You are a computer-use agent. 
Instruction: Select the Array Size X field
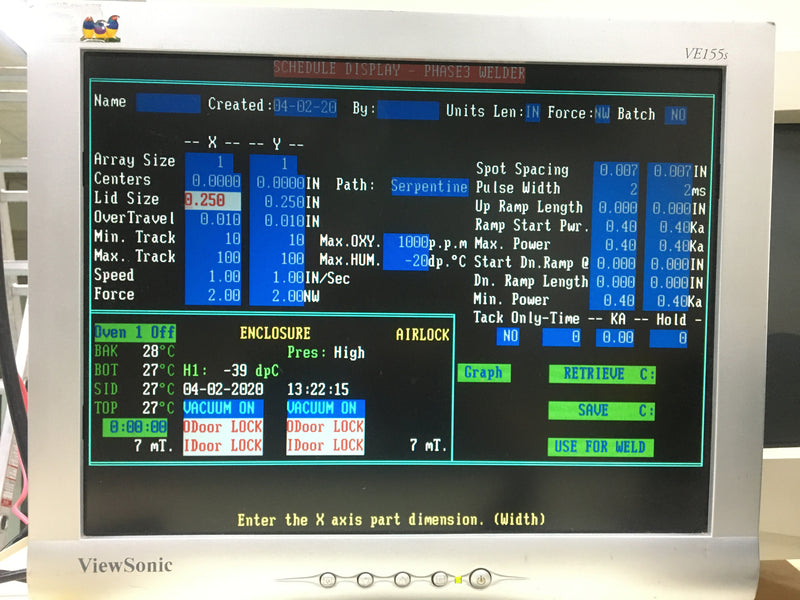[209, 162]
